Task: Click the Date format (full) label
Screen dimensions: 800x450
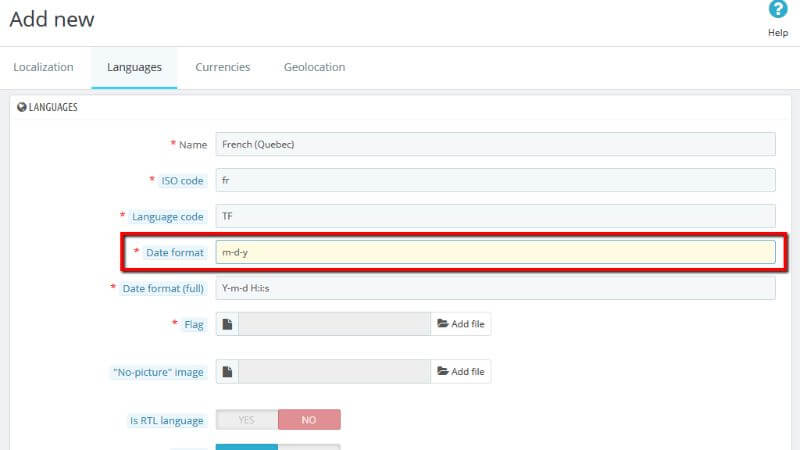Action: 163,289
